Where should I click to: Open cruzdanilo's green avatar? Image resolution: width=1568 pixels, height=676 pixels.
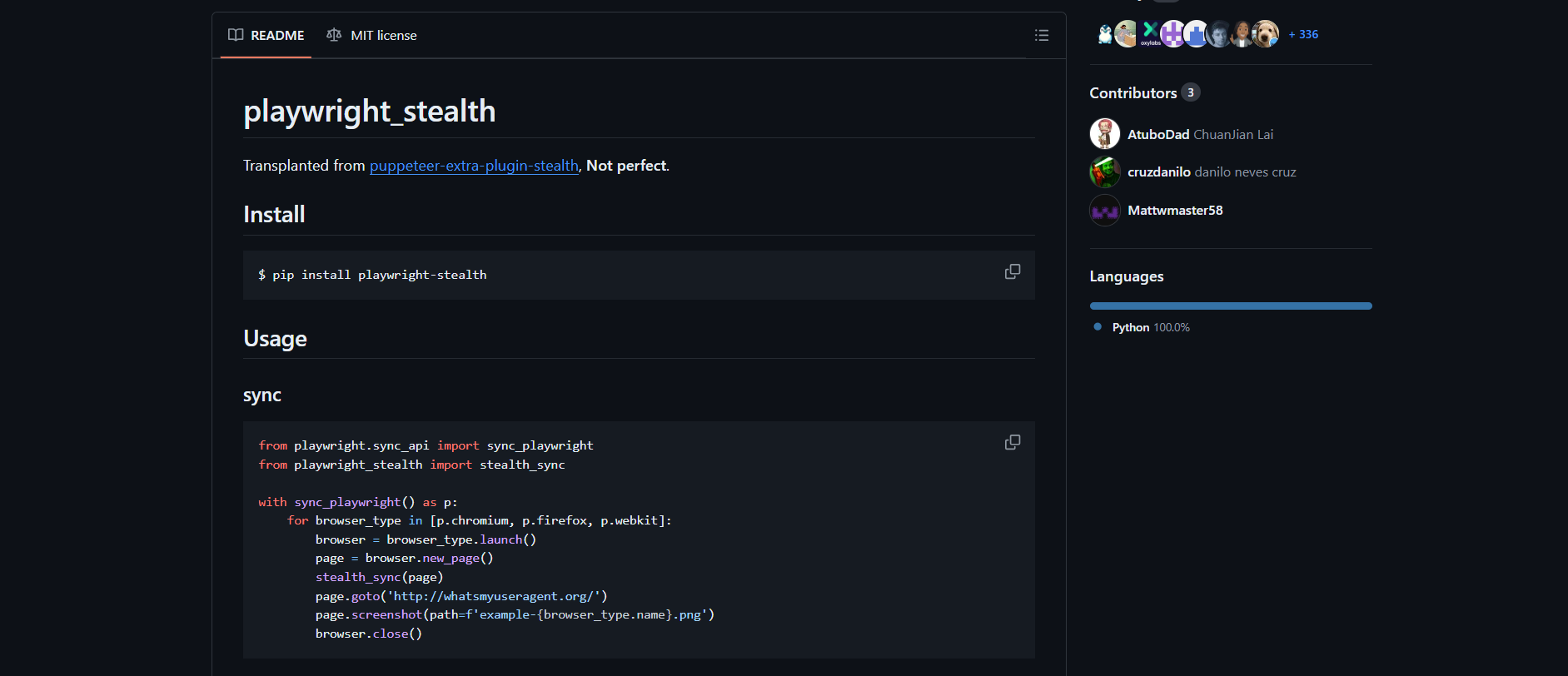[1104, 172]
